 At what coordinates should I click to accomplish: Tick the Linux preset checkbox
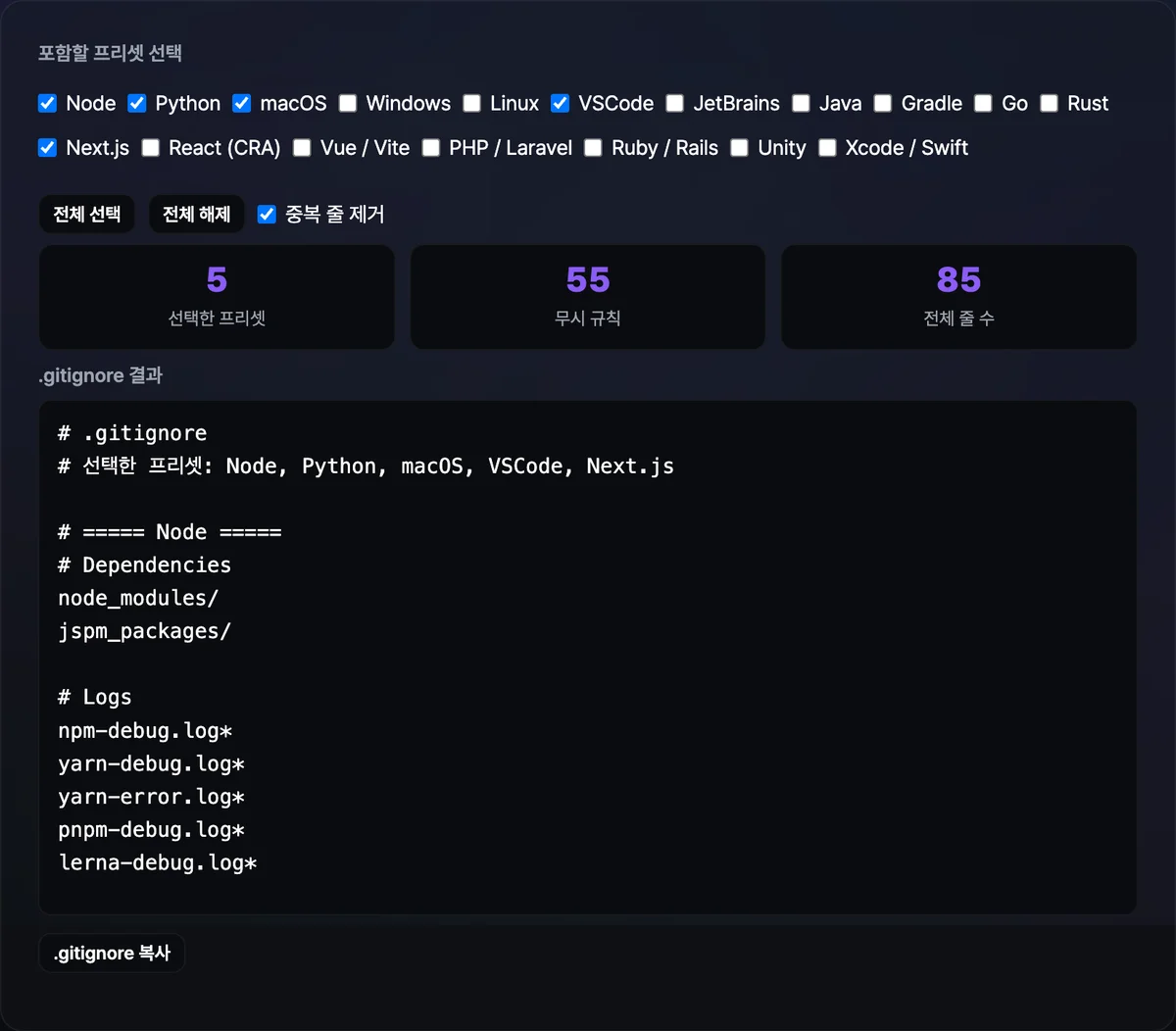click(472, 103)
